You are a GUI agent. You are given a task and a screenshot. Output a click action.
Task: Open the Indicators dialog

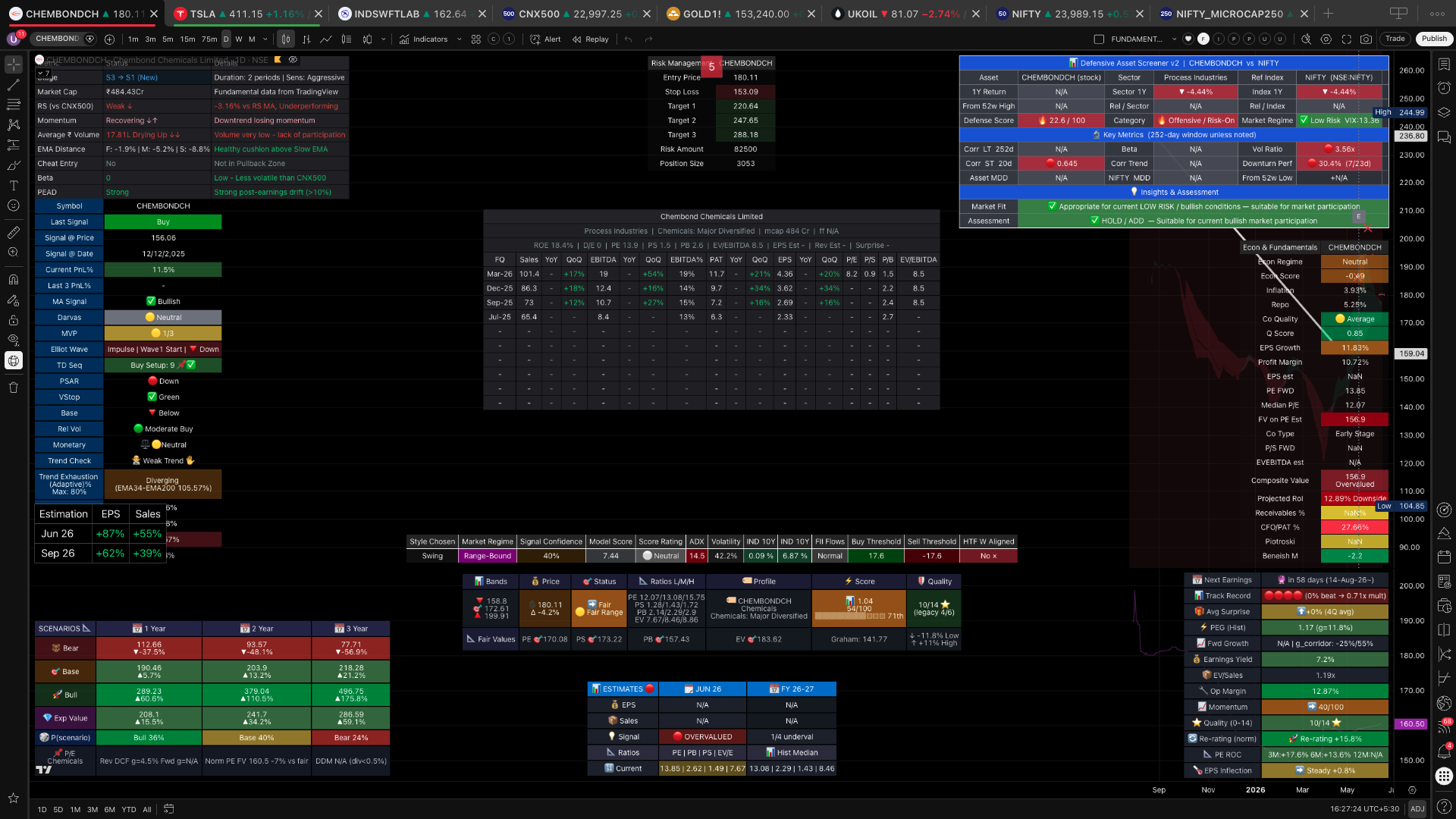pyautogui.click(x=424, y=39)
